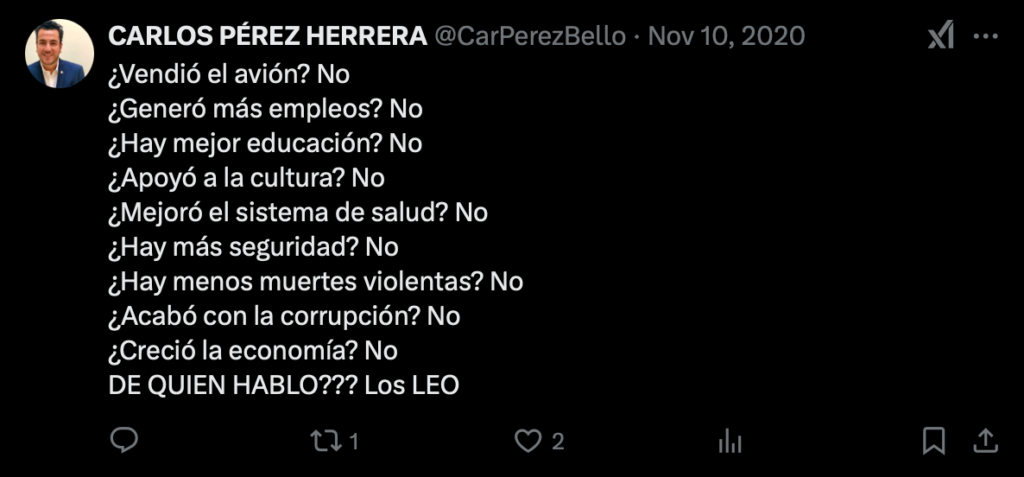Click the text "DE QUIEN HABLO??? Los LEO"
Screen dimensions: 1024x477
pyautogui.click(x=283, y=385)
